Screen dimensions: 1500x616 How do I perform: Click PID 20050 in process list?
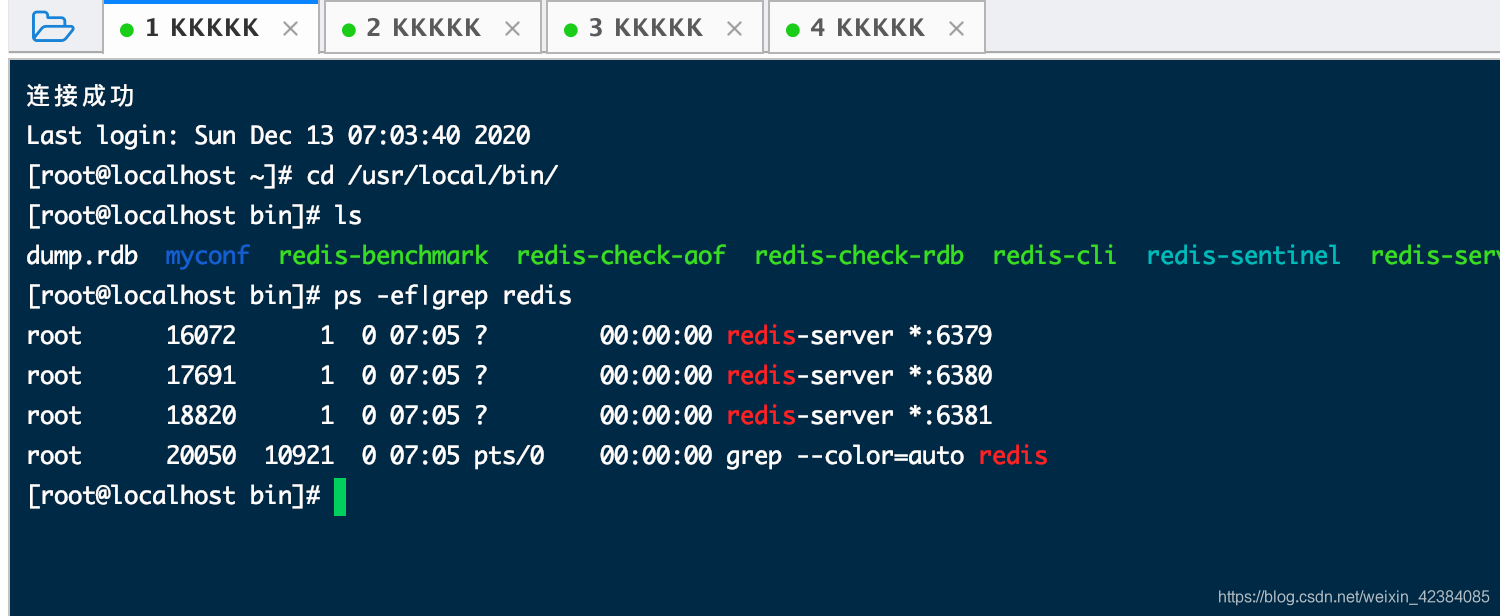tap(201, 456)
